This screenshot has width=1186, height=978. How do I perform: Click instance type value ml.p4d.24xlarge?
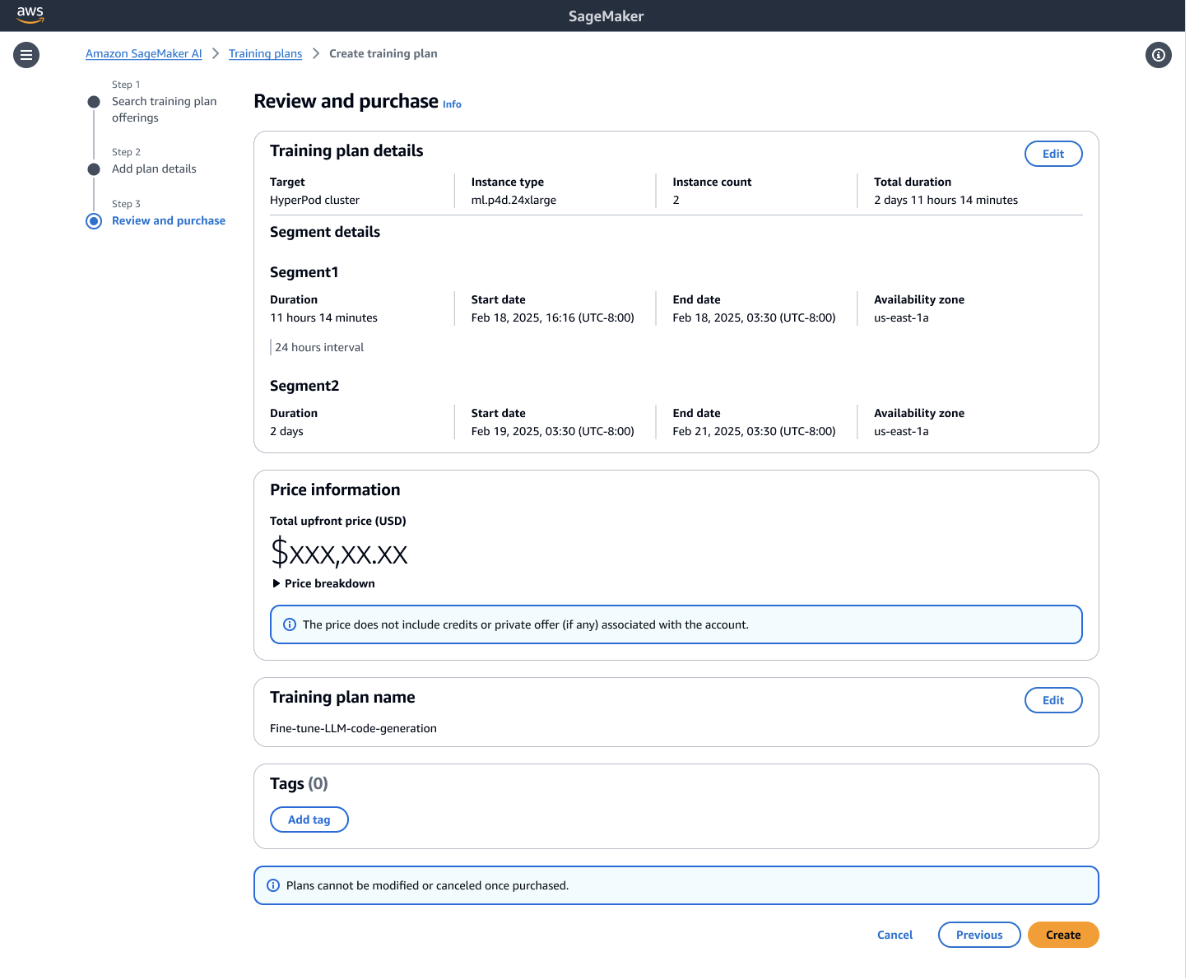click(x=514, y=200)
